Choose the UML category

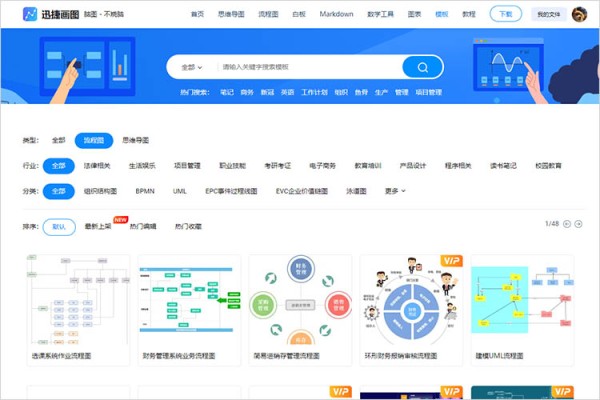(179, 191)
